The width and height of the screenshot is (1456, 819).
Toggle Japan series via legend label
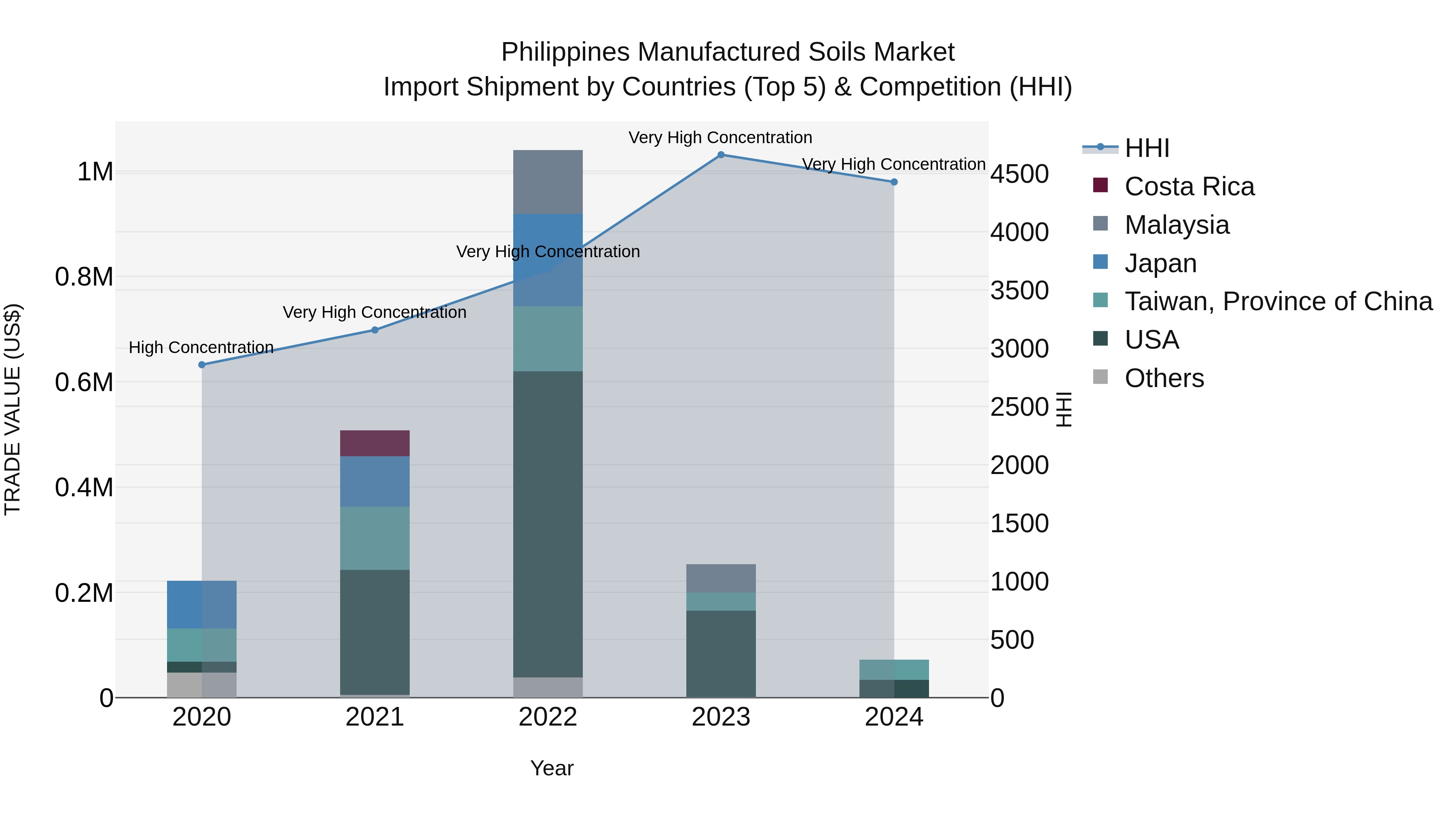click(1160, 263)
